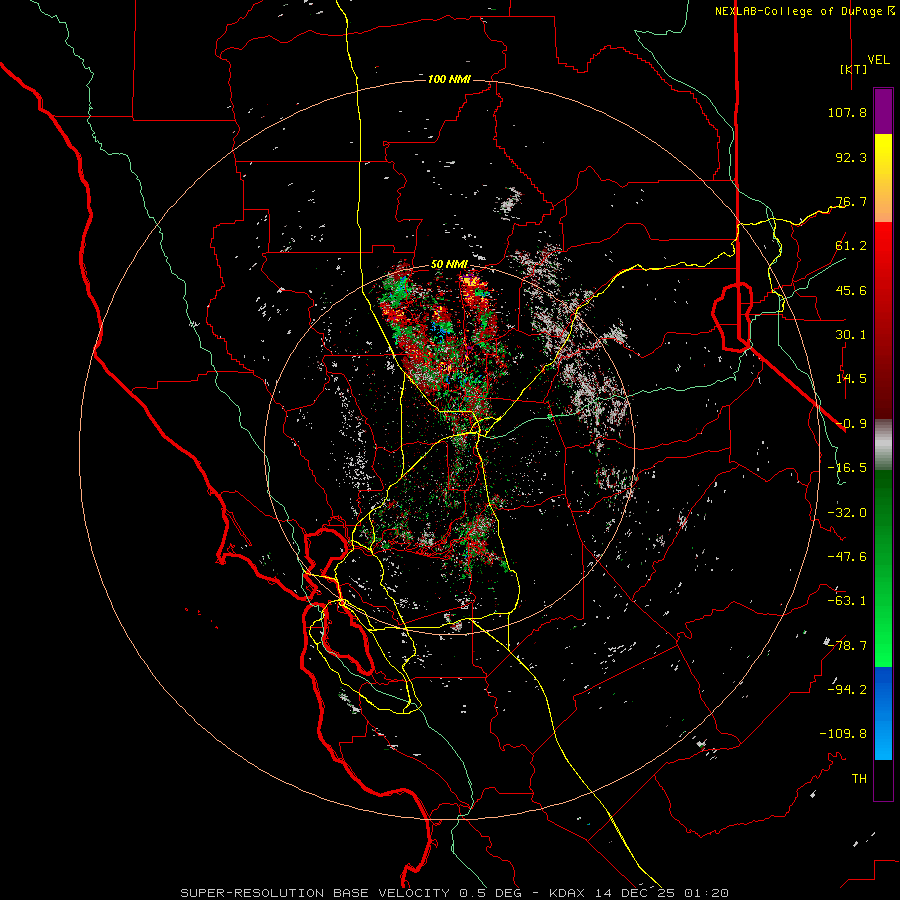Viewport: 900px width, 900px height.
Task: Click the 92.3 legend value
Action: 851,157
